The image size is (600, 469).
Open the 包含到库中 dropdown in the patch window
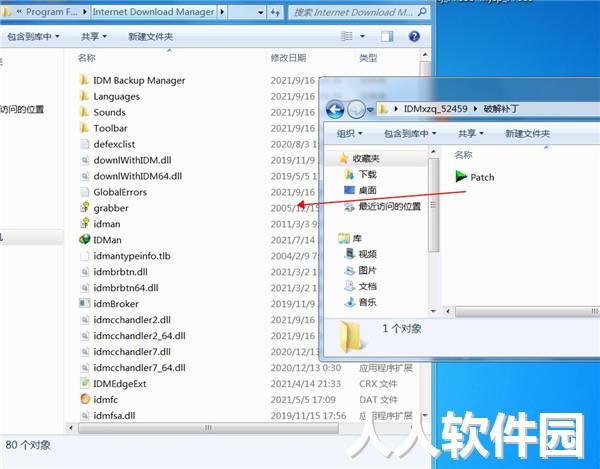point(410,133)
